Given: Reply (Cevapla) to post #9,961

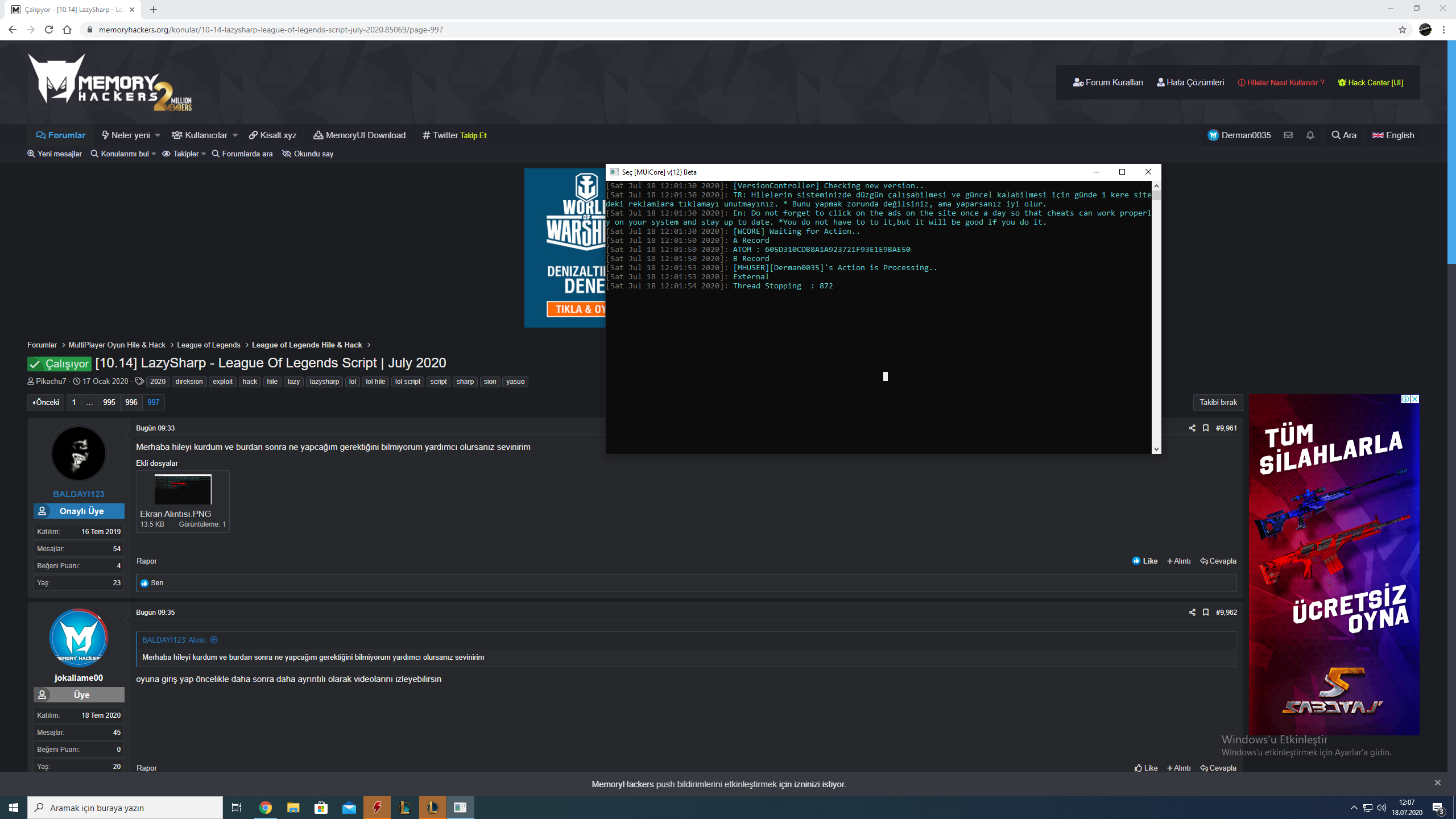Looking at the screenshot, I should click(1218, 561).
